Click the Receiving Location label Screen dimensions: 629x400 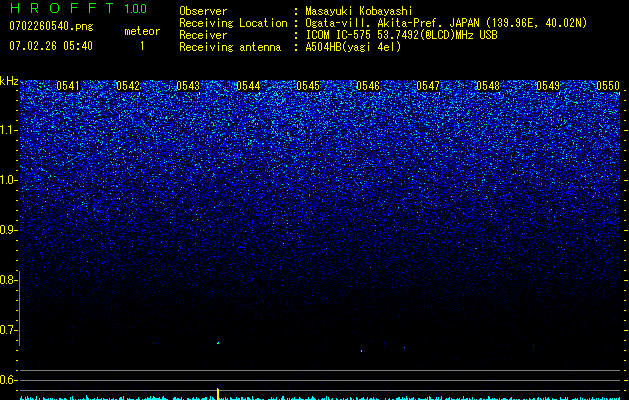233,23
